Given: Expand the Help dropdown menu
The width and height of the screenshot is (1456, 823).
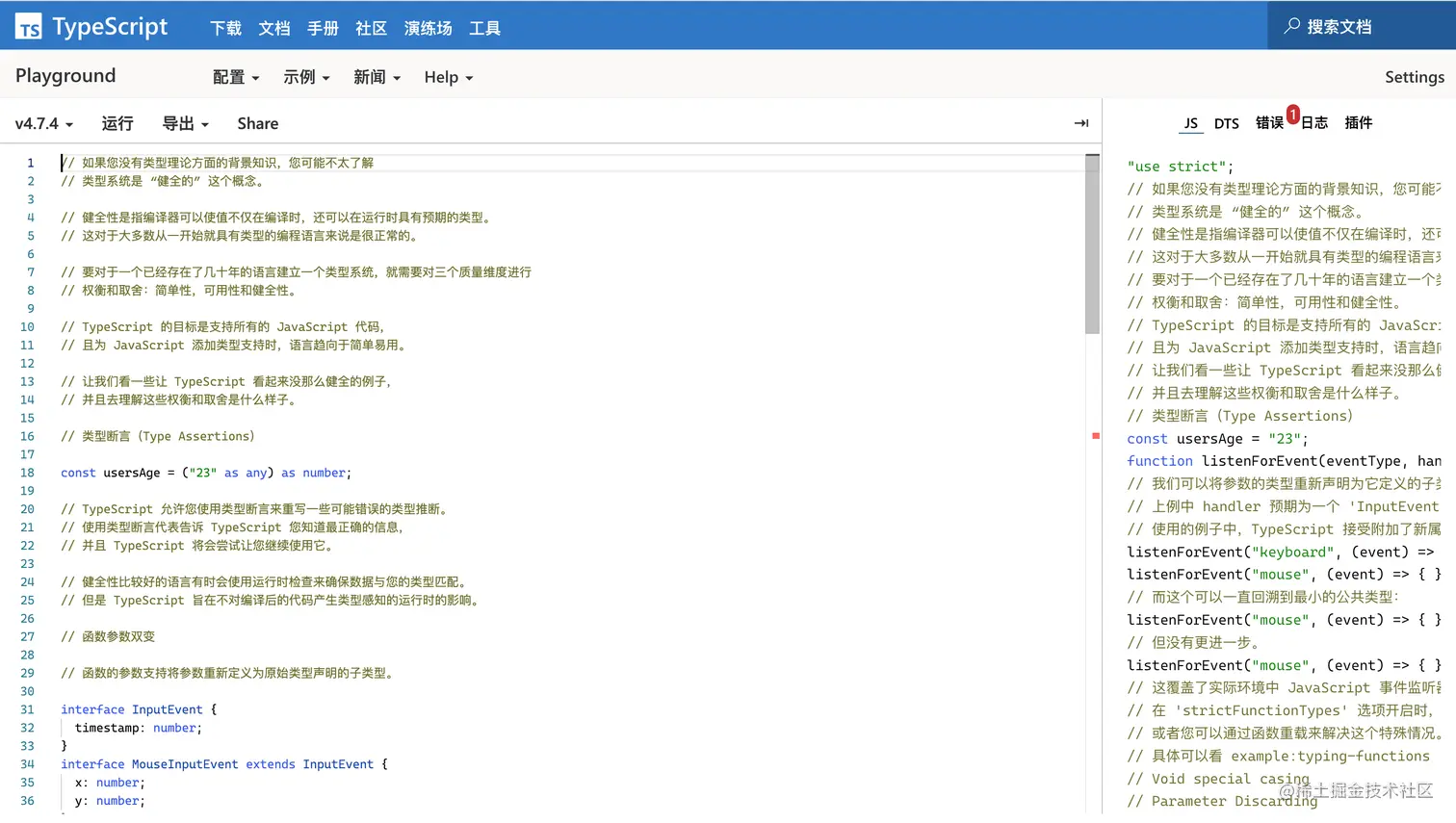Looking at the screenshot, I should 449,77.
